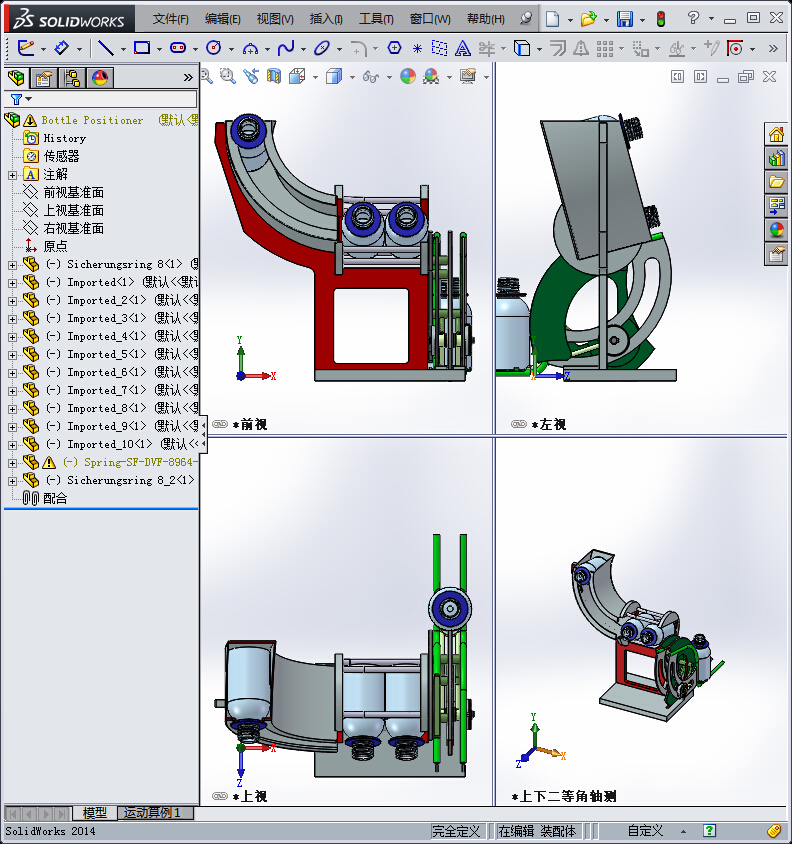Select the Ellipse tool

click(x=322, y=48)
